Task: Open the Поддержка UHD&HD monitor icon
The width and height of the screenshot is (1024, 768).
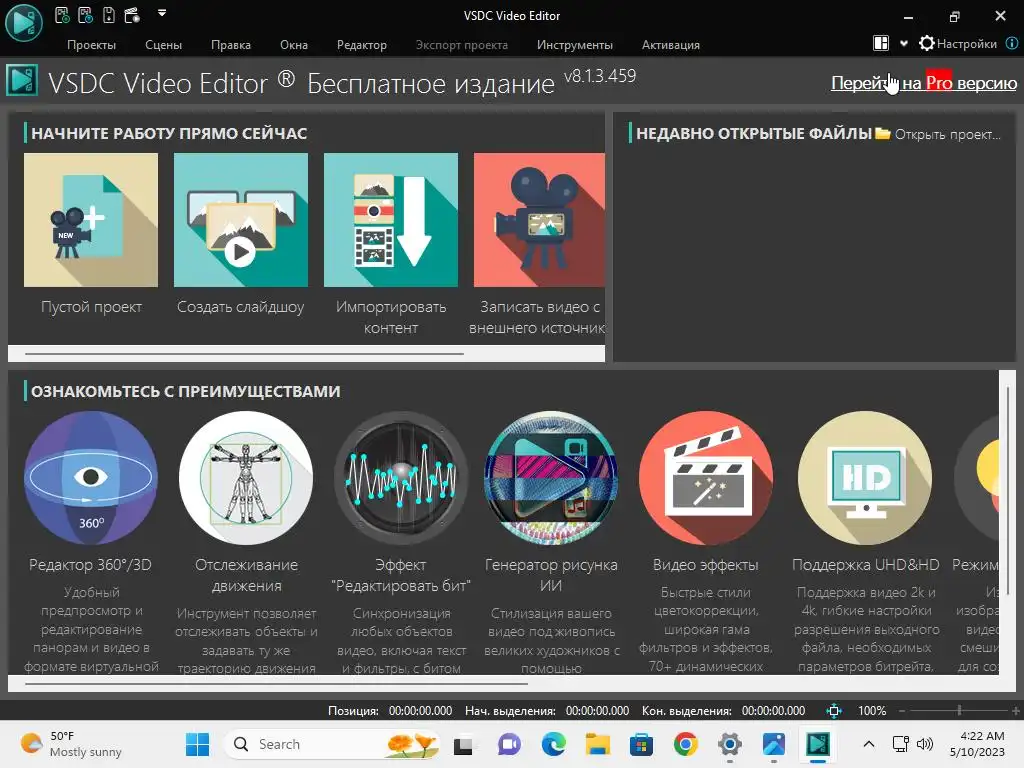Action: pyautogui.click(x=865, y=478)
